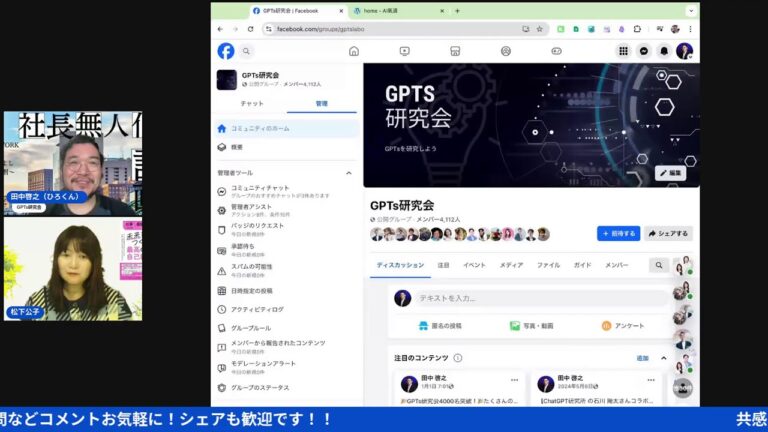This screenshot has width=768, height=432.
Task: Choose 匿名の投稿 anonymous post option
Action: click(440, 326)
